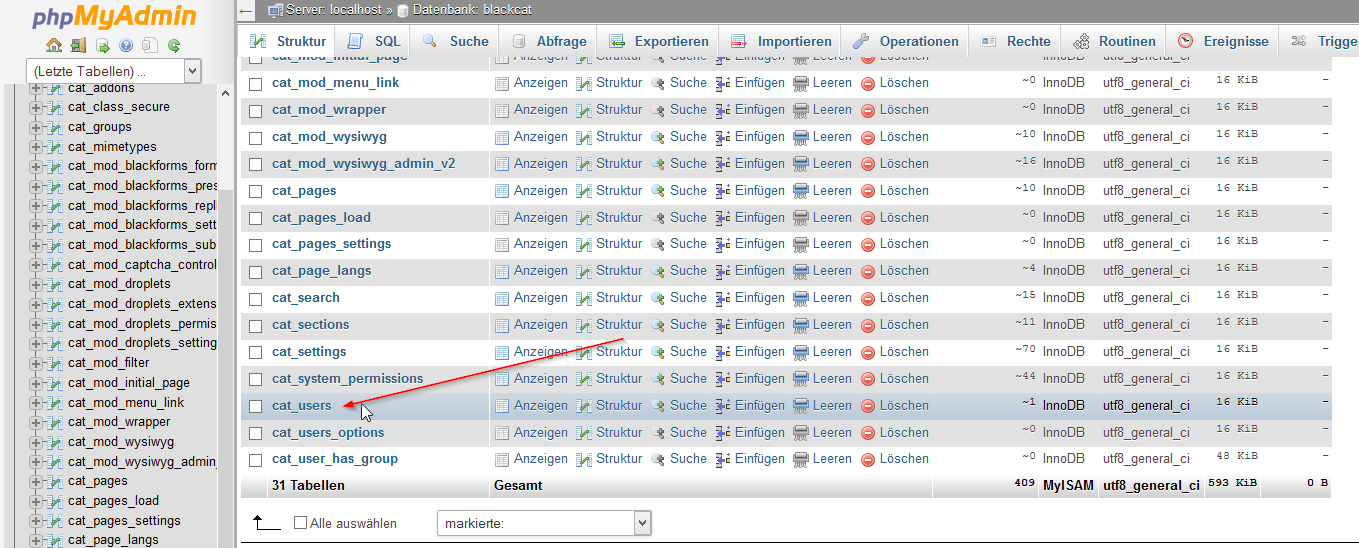Viewport: 1359px width, 548px height.
Task: Click the green reload navigation icon
Action: [x=174, y=45]
